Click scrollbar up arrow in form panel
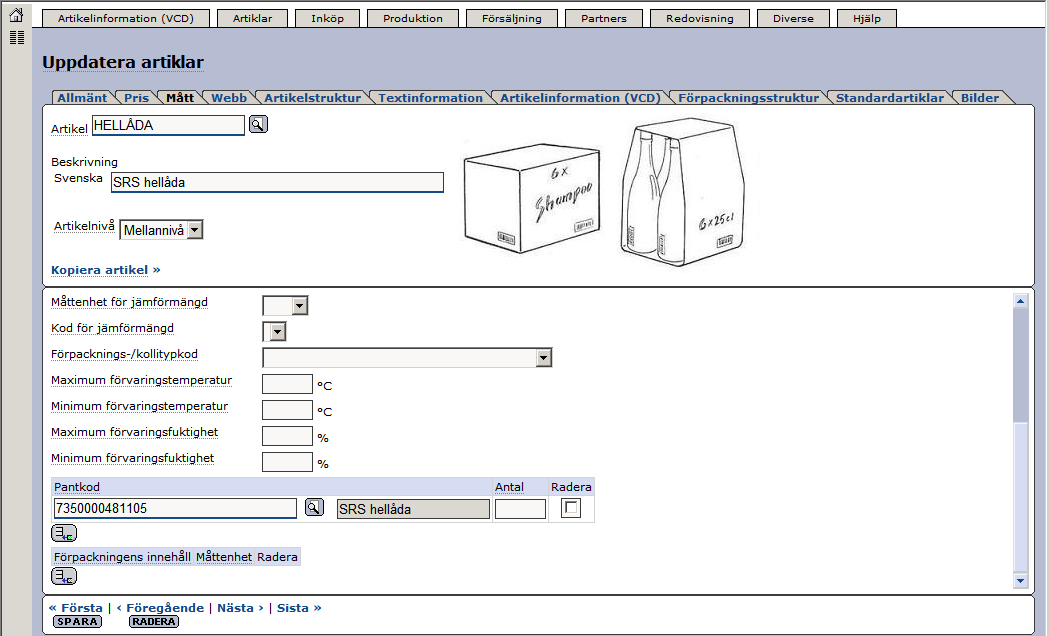Screen dimensions: 1049x636 coord(1020,301)
